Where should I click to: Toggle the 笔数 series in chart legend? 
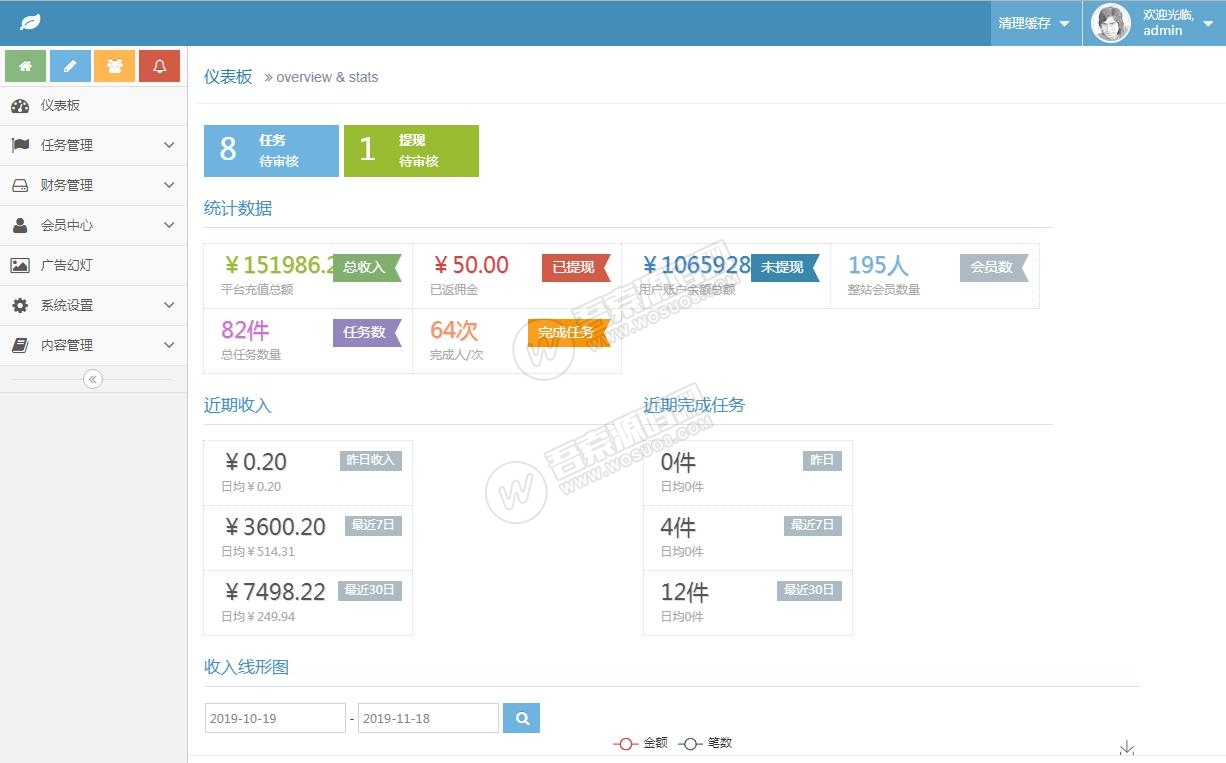705,743
